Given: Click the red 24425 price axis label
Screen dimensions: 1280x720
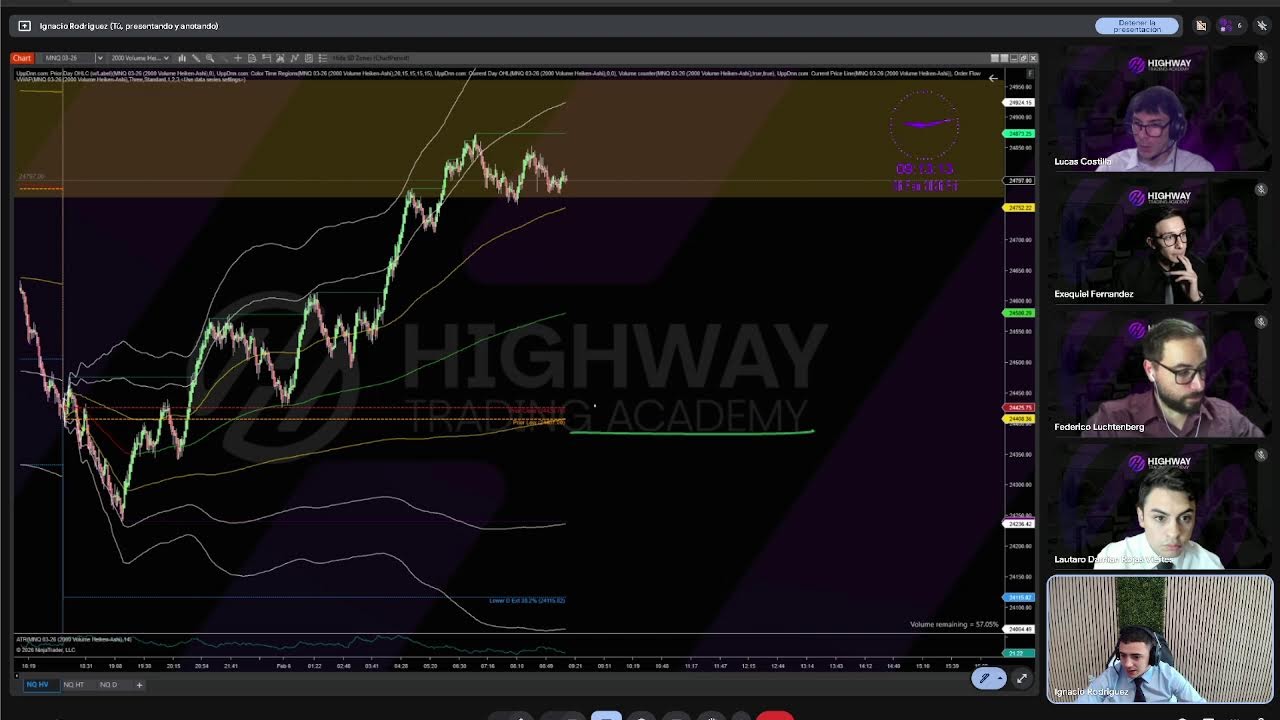Looking at the screenshot, I should (x=1020, y=408).
